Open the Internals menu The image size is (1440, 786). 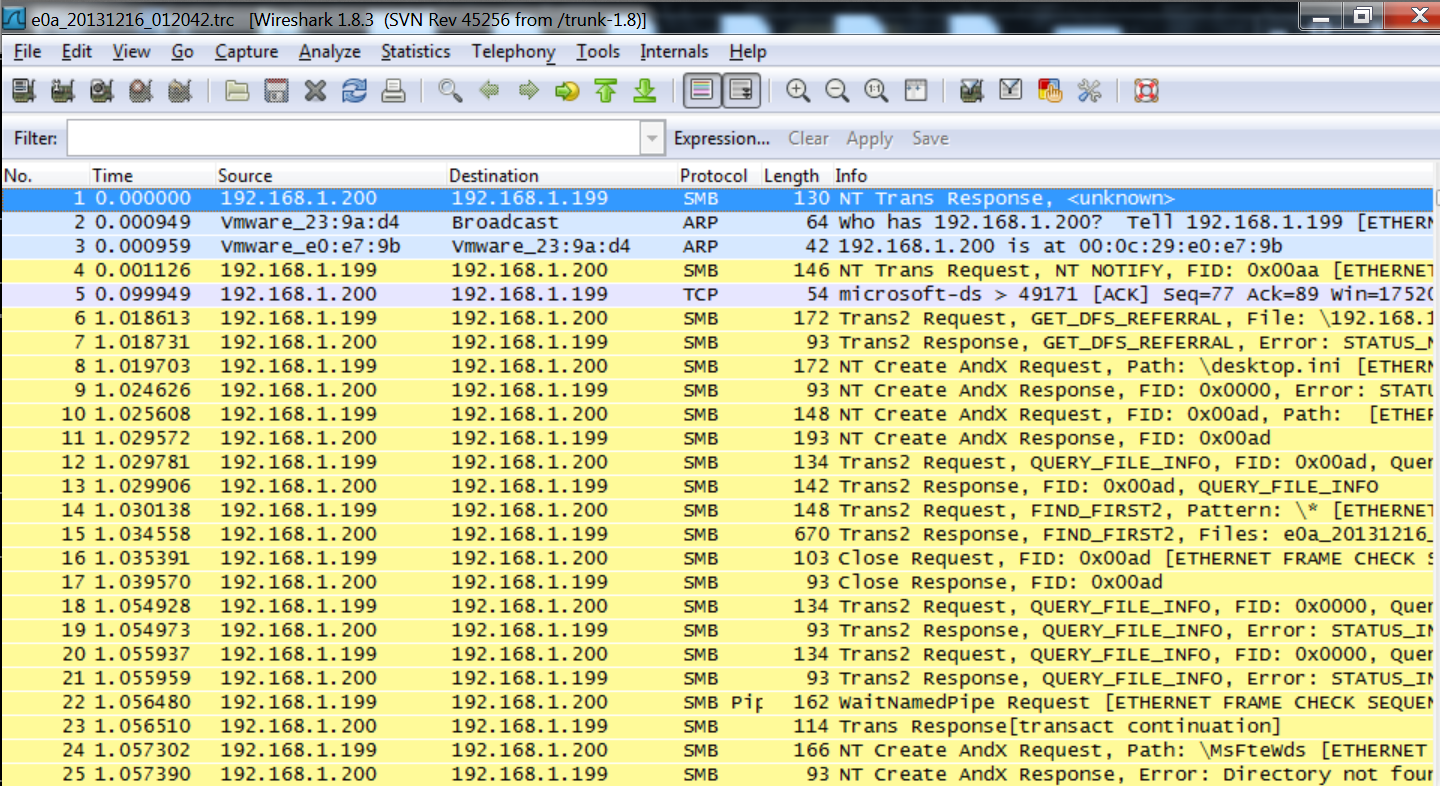(x=674, y=52)
